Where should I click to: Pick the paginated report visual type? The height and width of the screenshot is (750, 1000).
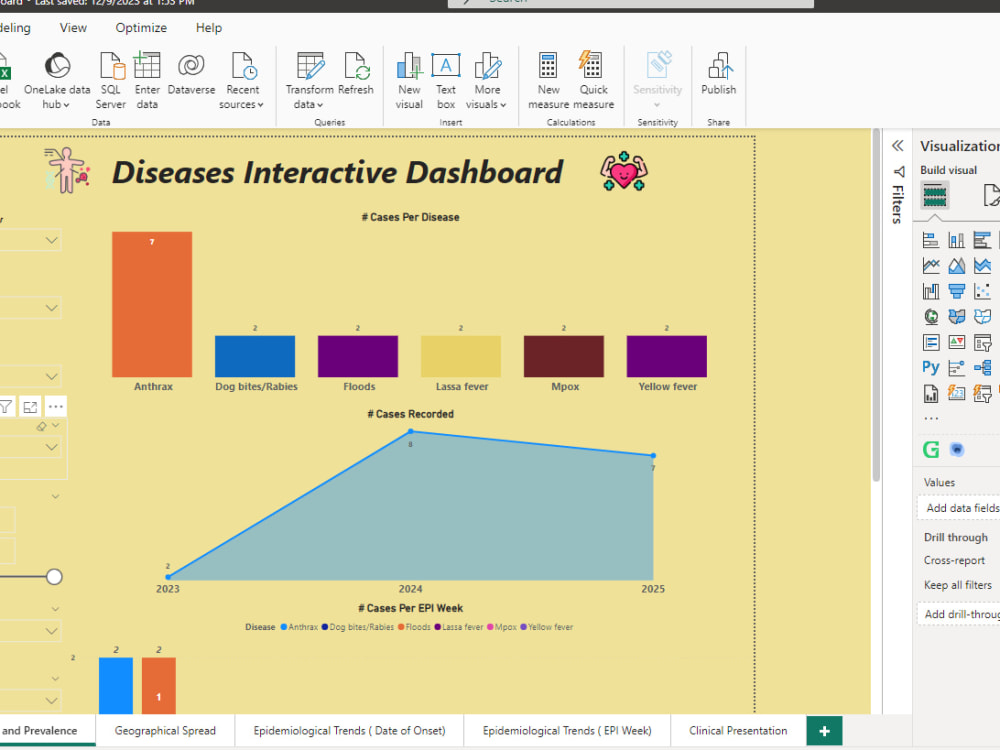click(x=931, y=393)
